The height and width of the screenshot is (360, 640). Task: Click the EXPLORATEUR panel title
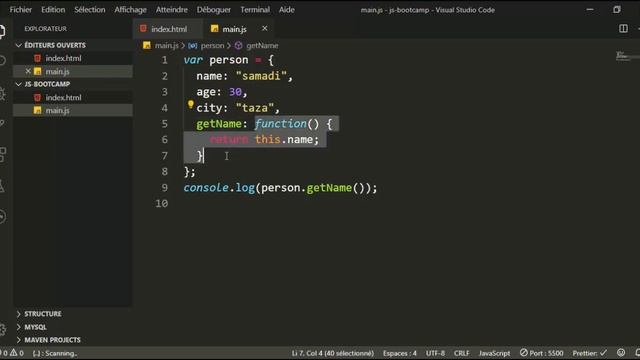(x=45, y=29)
